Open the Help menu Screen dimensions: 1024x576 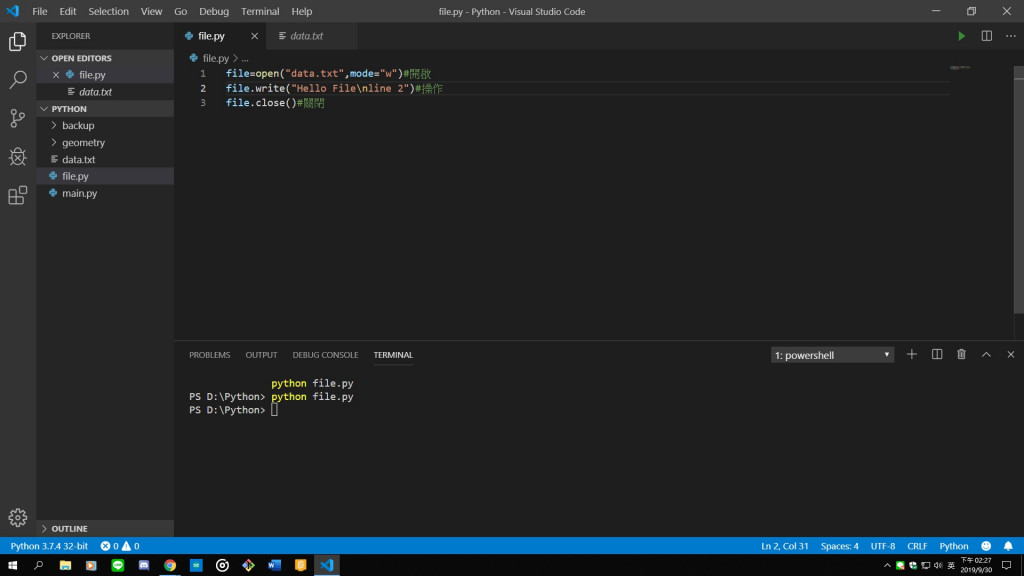(x=302, y=11)
